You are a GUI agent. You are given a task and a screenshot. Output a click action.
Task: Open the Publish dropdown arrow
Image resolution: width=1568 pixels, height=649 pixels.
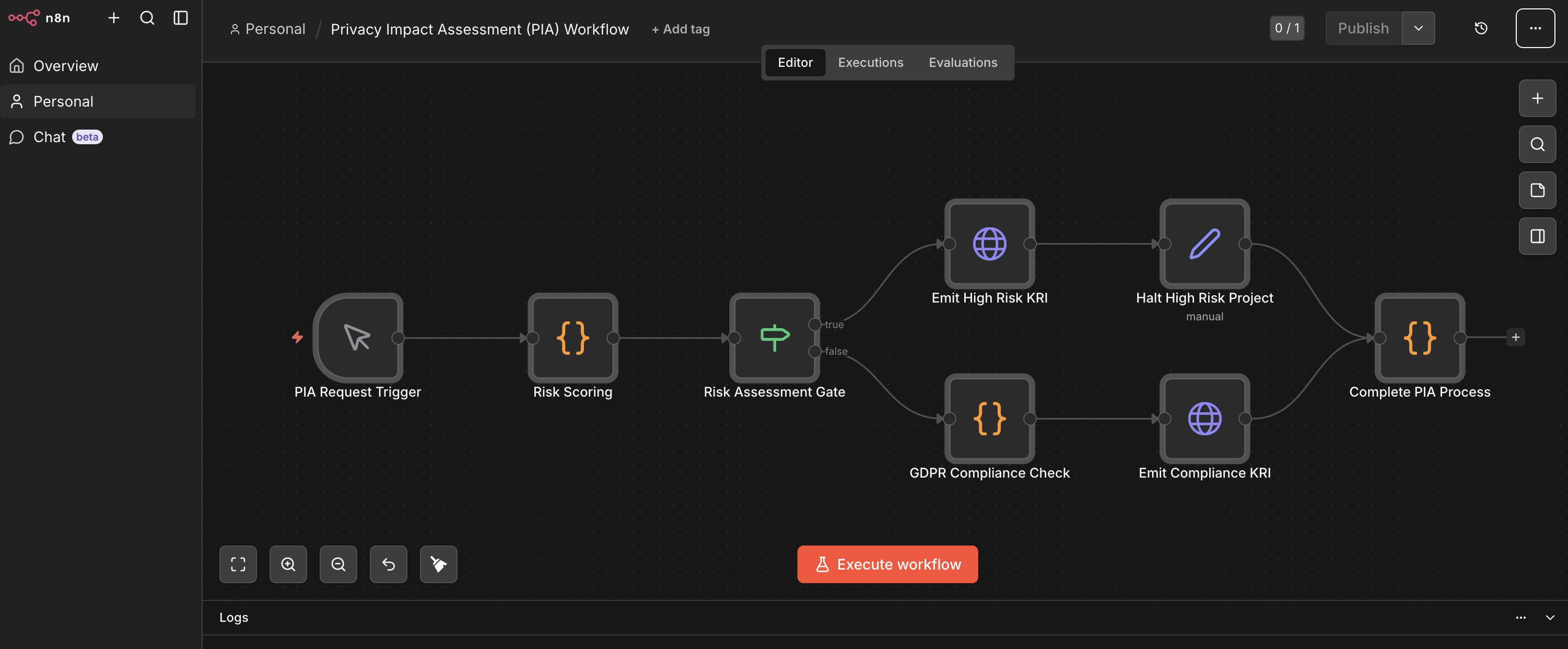pyautogui.click(x=1418, y=28)
